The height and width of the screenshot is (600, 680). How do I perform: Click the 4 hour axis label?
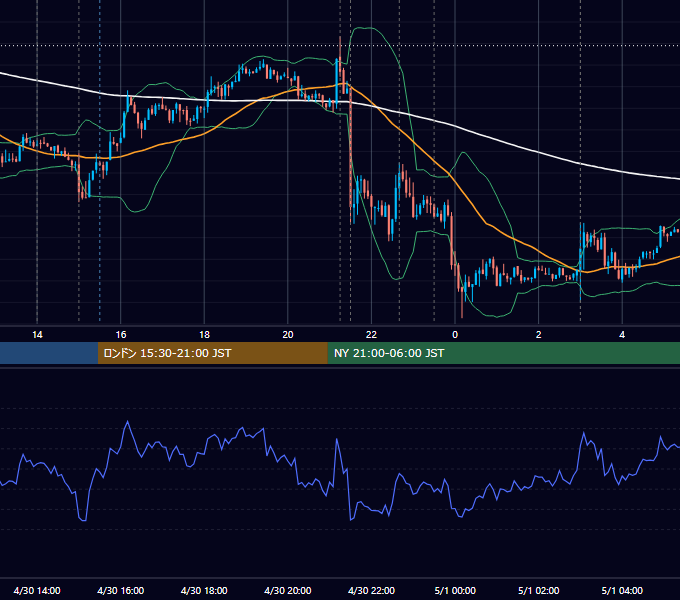click(622, 335)
